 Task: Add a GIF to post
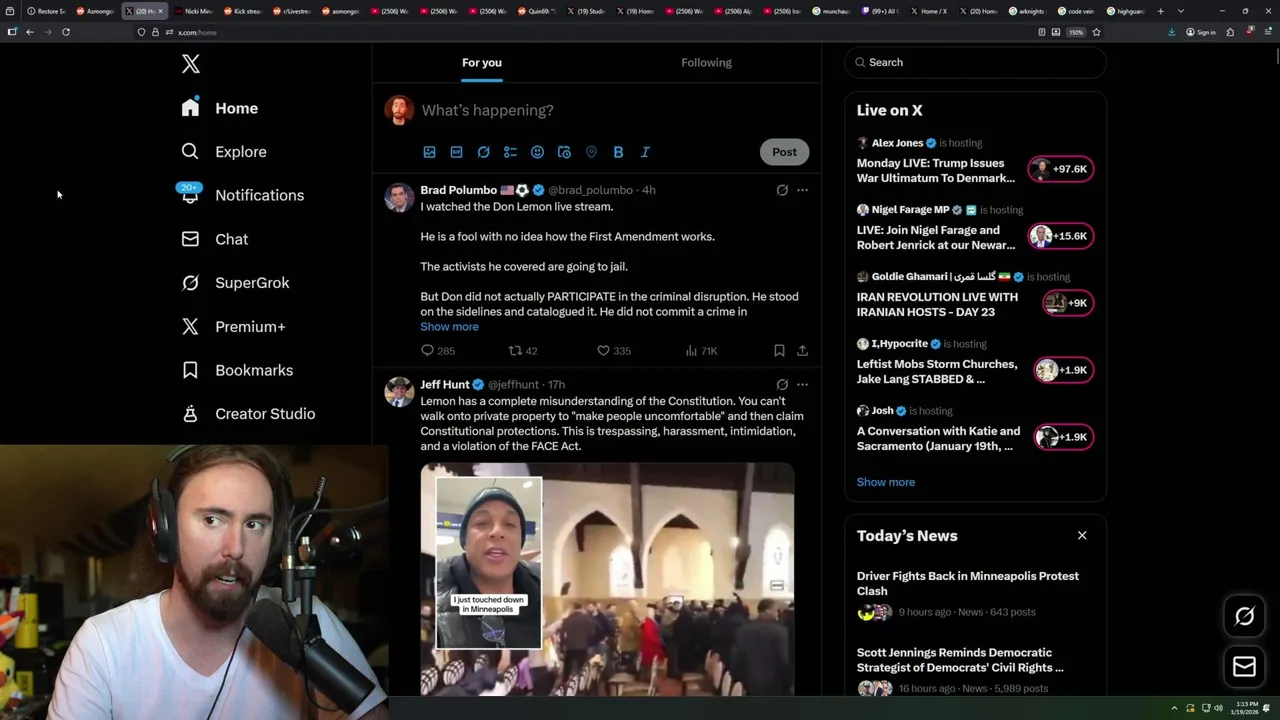tap(456, 152)
